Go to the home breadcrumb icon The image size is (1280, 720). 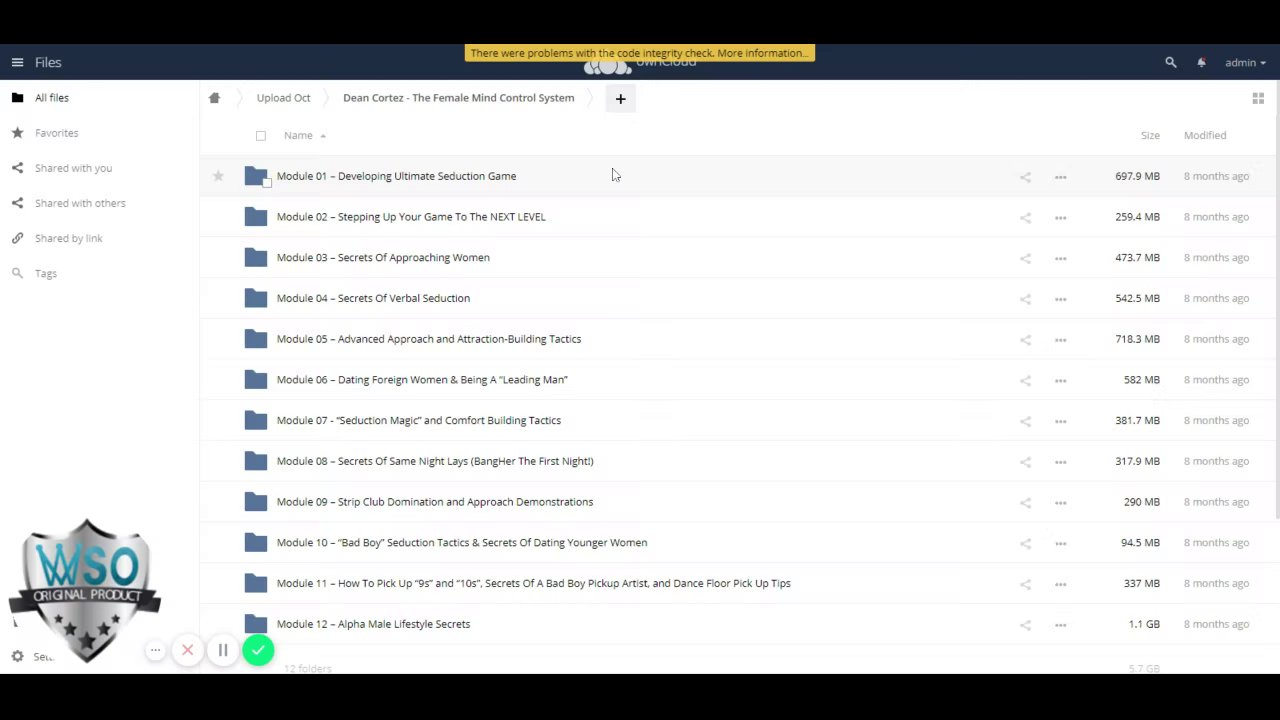(214, 98)
